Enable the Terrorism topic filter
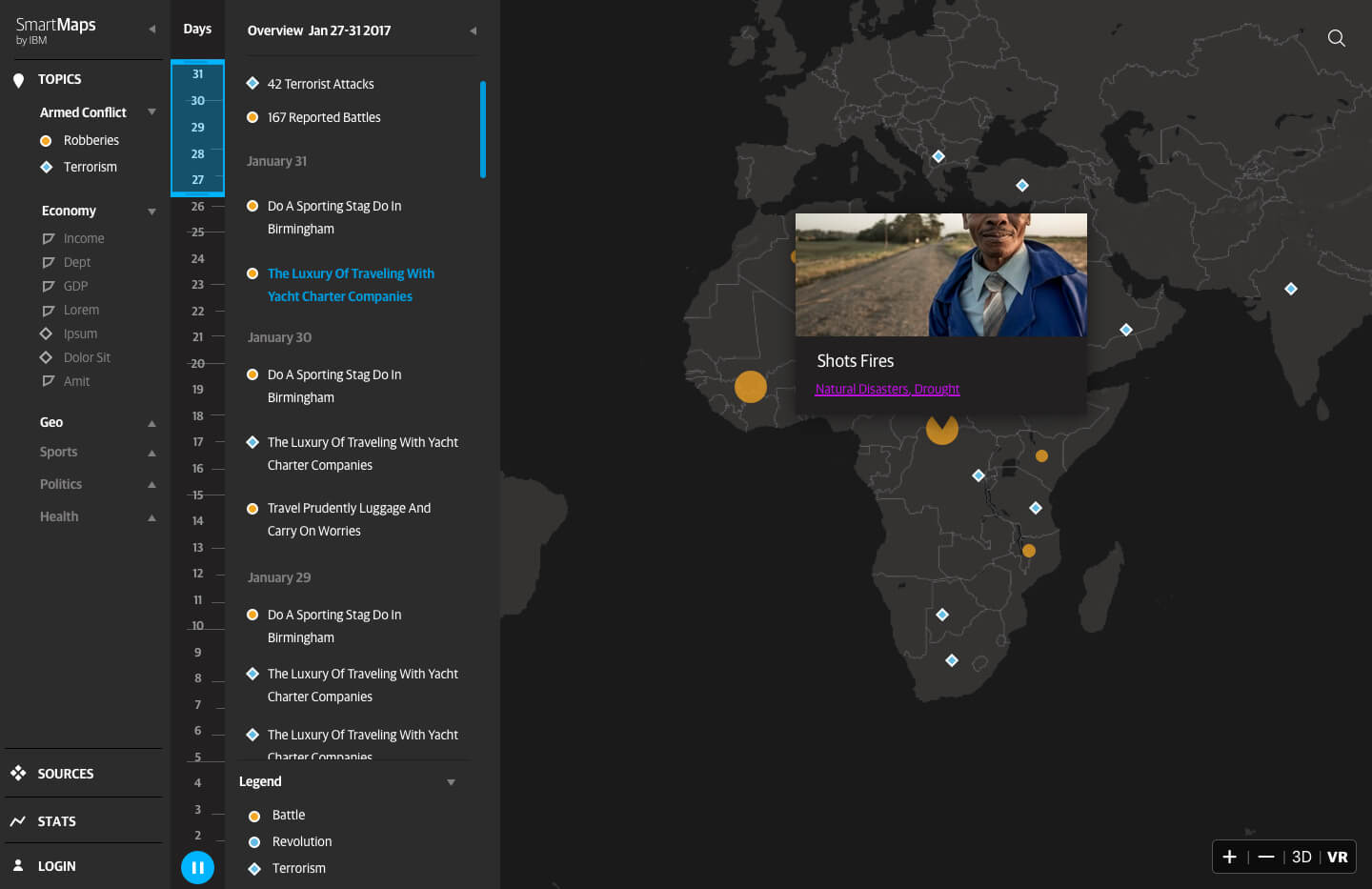Image resolution: width=1372 pixels, height=889 pixels. click(46, 167)
